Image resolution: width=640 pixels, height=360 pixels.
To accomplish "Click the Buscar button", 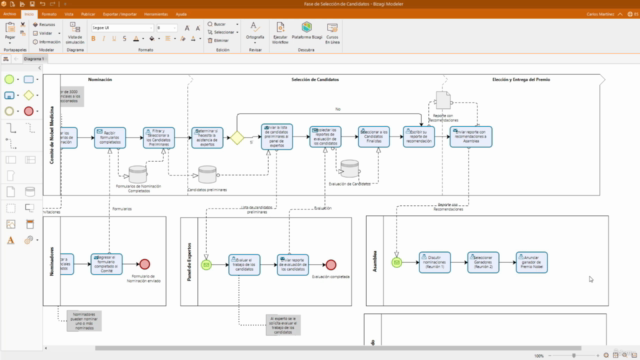I will click(217, 24).
